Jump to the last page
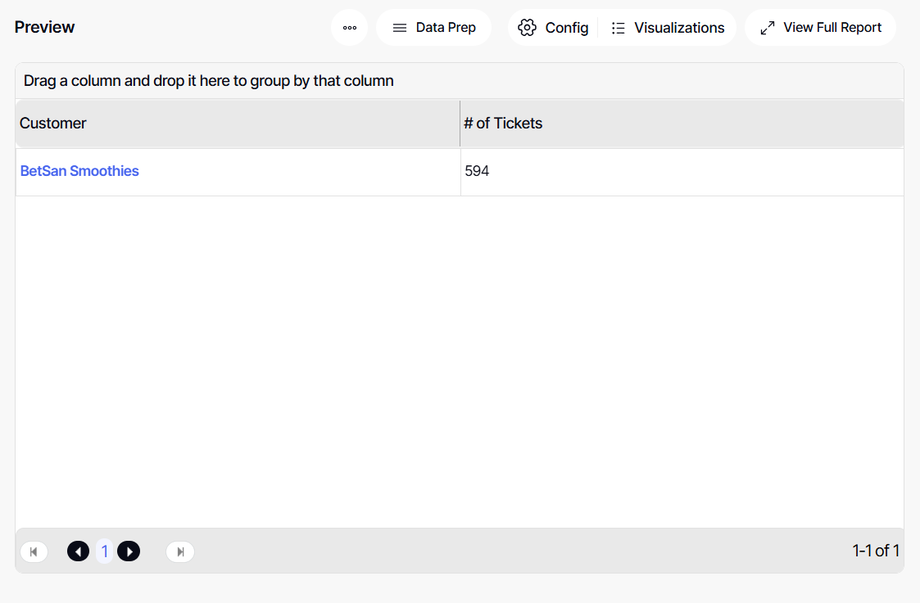Image resolution: width=920 pixels, height=603 pixels. [180, 551]
